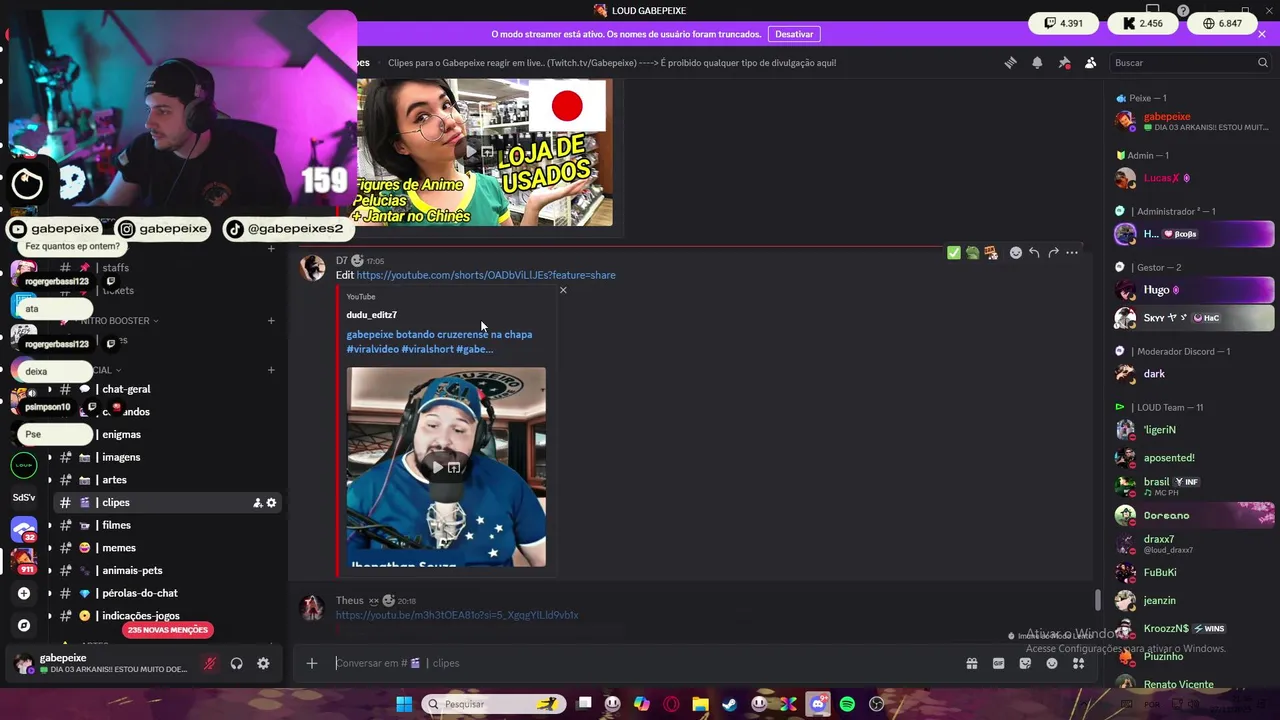Toggle microphone mute in user panel
The width and height of the screenshot is (1280, 720).
tap(210, 663)
